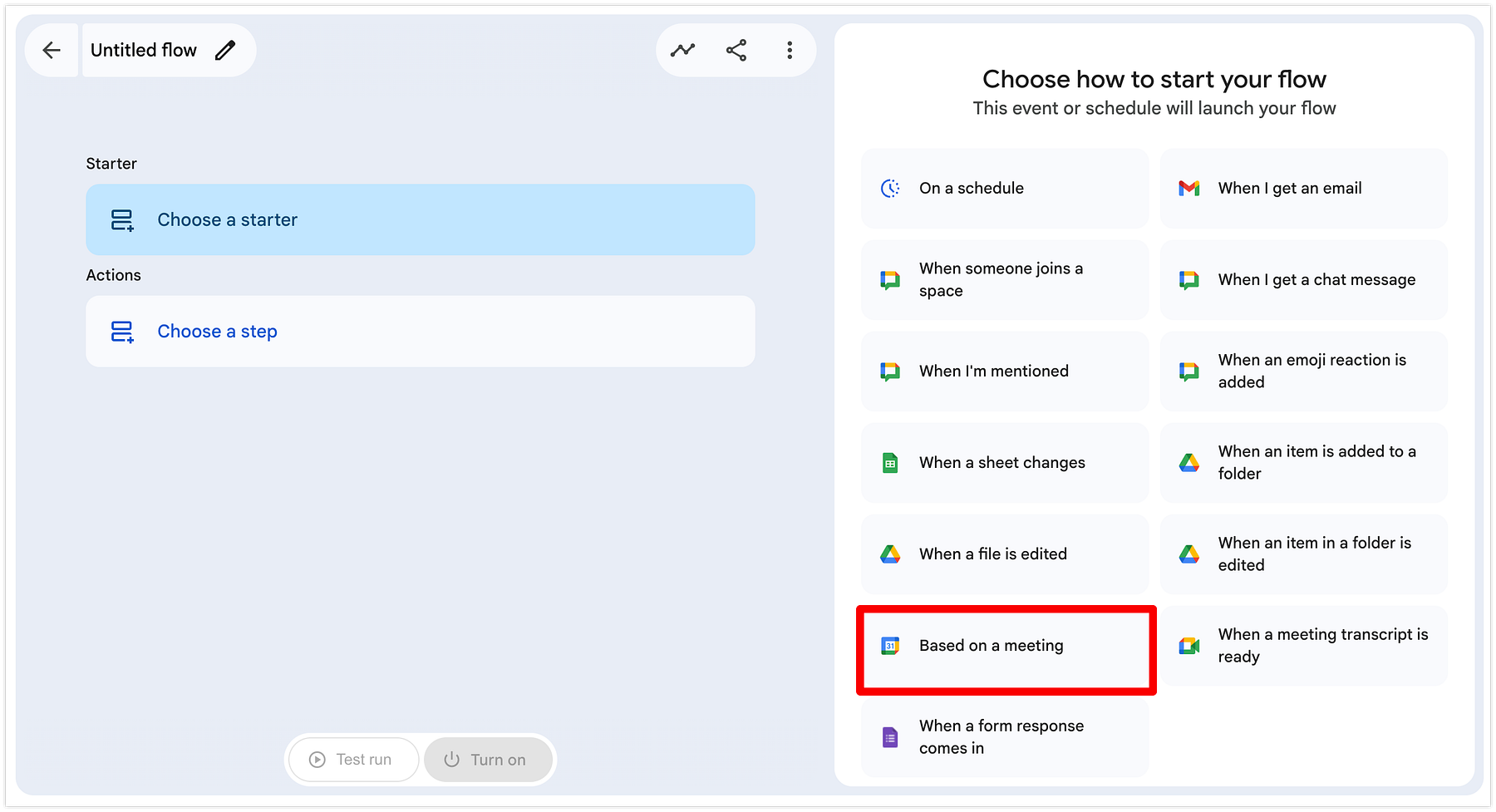Select the On a schedule starter
This screenshot has width=1496, height=812.
tap(1005, 189)
